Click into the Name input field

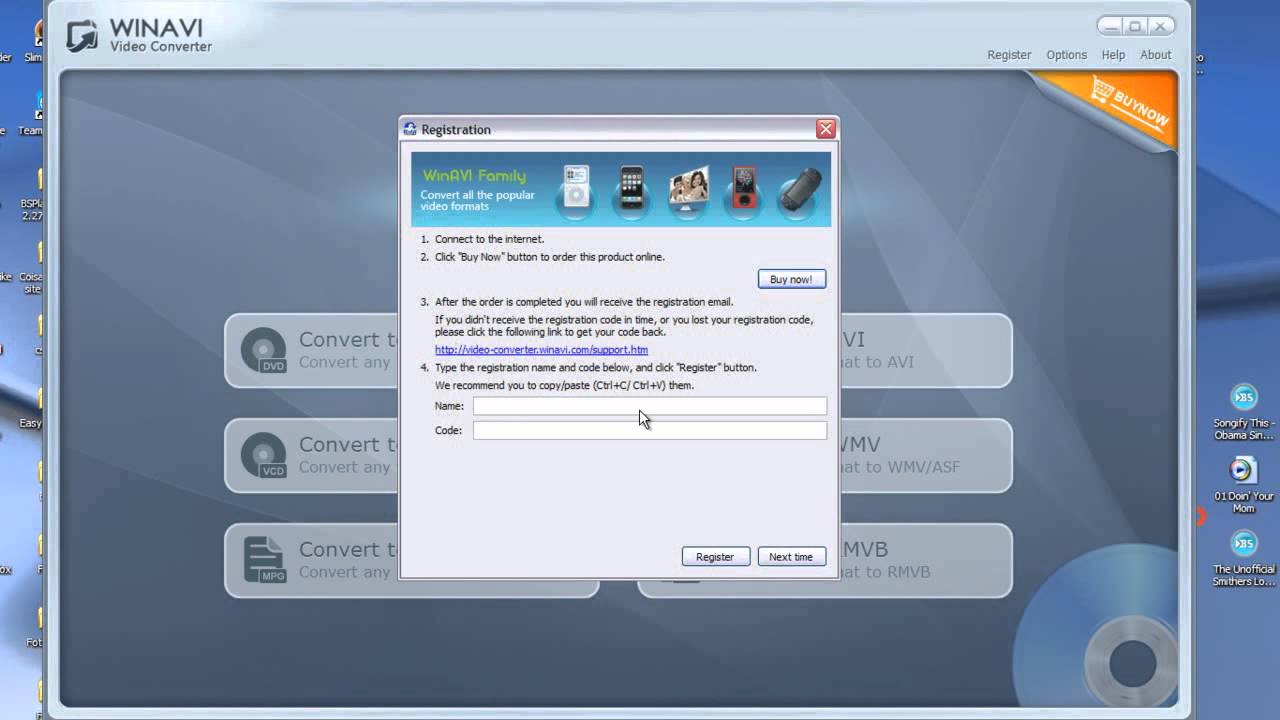tap(650, 406)
